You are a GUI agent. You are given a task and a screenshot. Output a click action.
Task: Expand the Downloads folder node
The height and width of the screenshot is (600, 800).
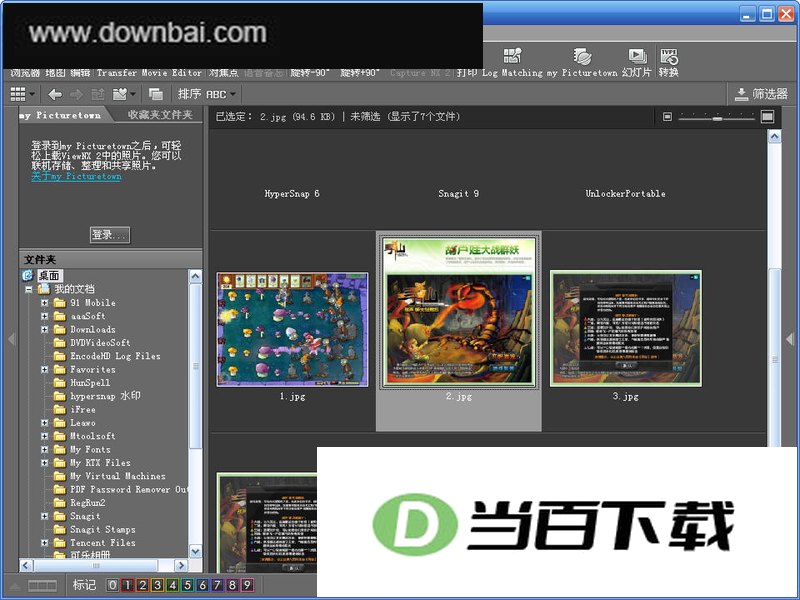pyautogui.click(x=45, y=329)
